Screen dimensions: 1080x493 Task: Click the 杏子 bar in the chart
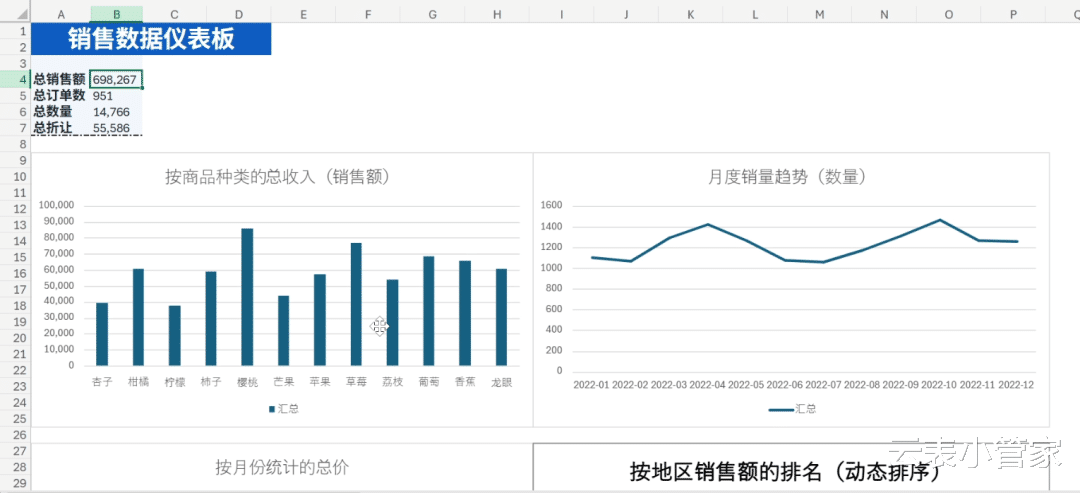click(102, 334)
